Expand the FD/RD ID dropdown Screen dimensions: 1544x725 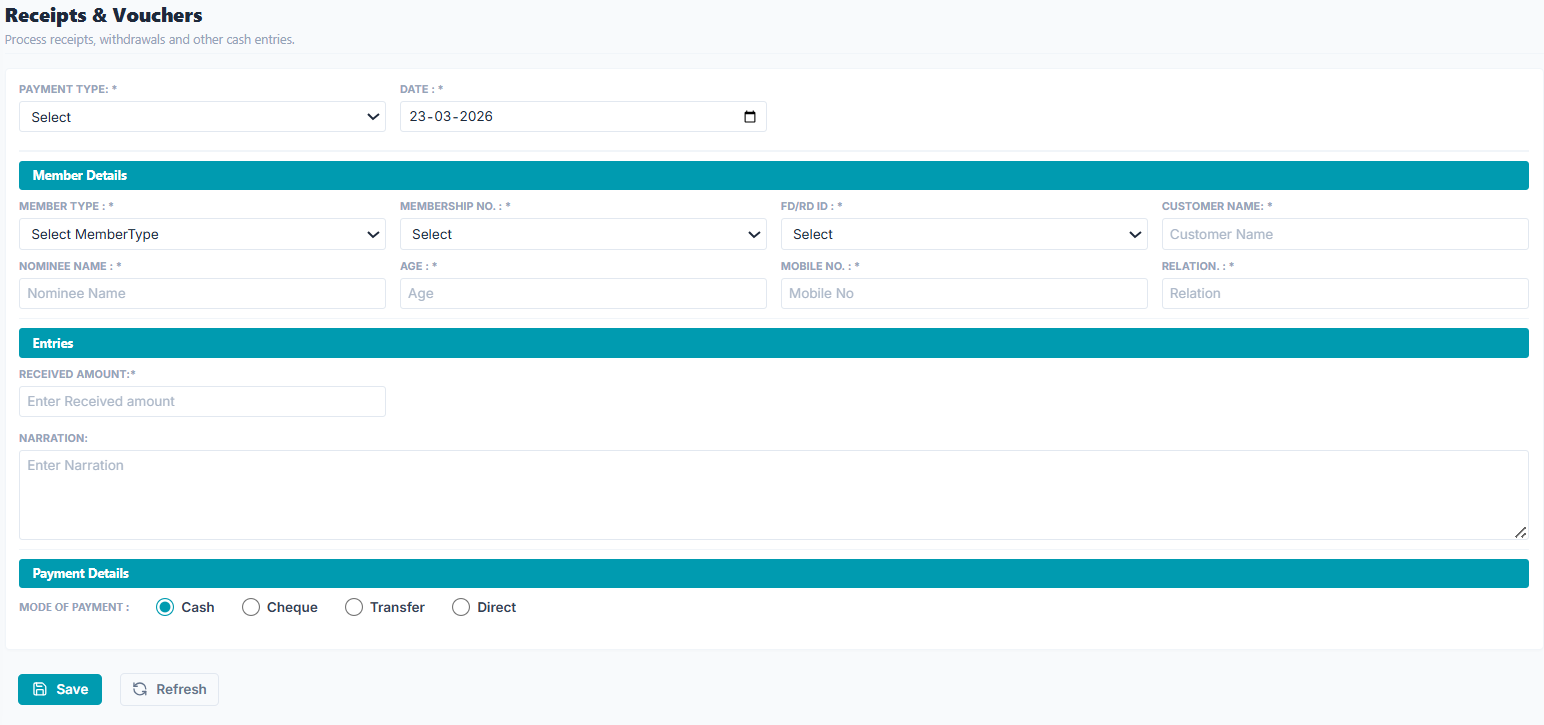(x=964, y=234)
